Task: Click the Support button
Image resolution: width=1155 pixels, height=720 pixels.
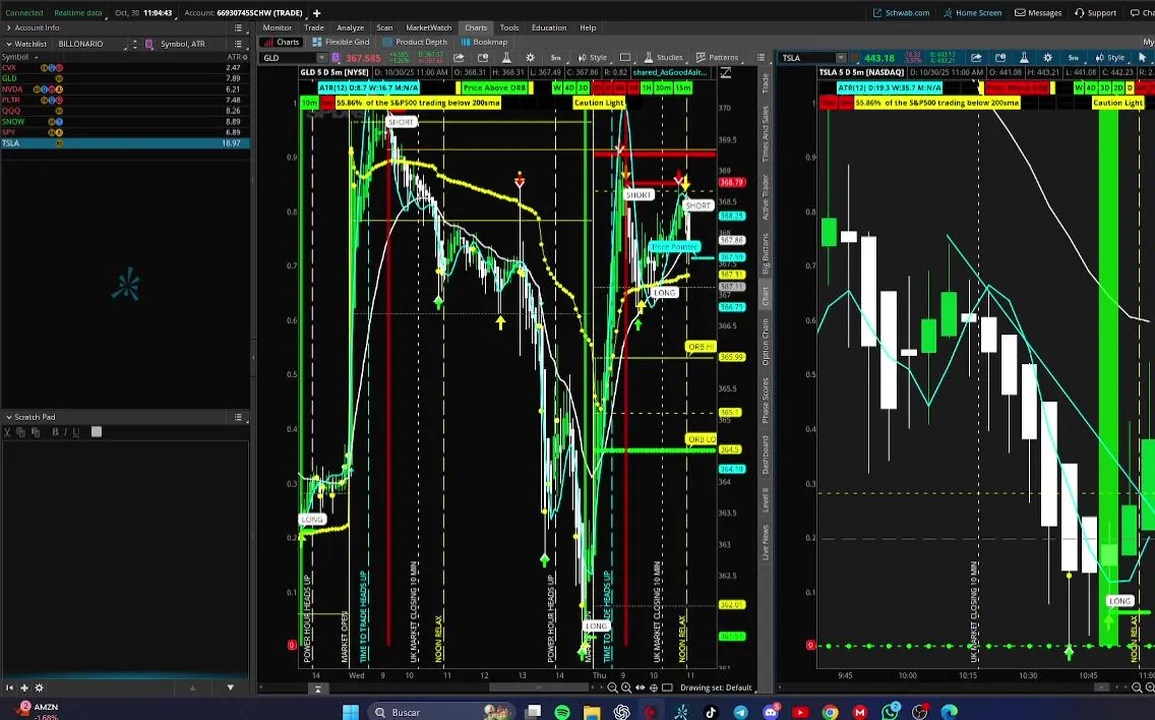Action: [1095, 13]
